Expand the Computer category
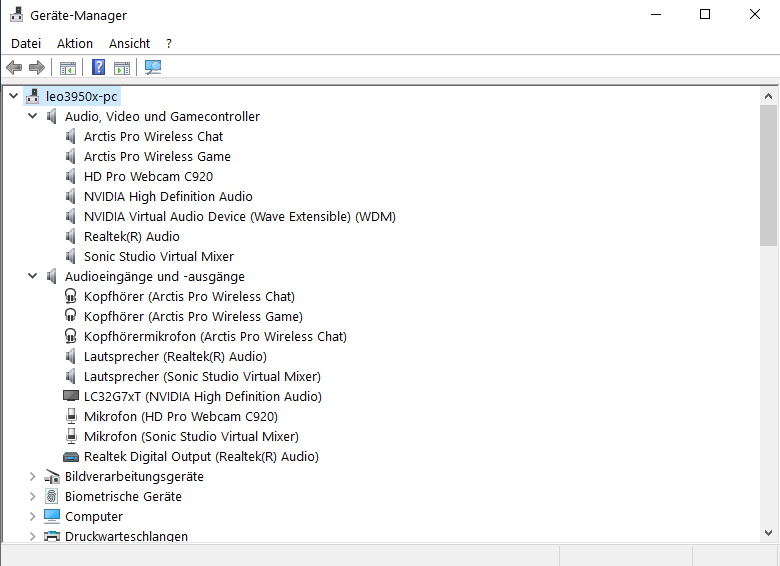This screenshot has width=780, height=566. pyautogui.click(x=33, y=516)
